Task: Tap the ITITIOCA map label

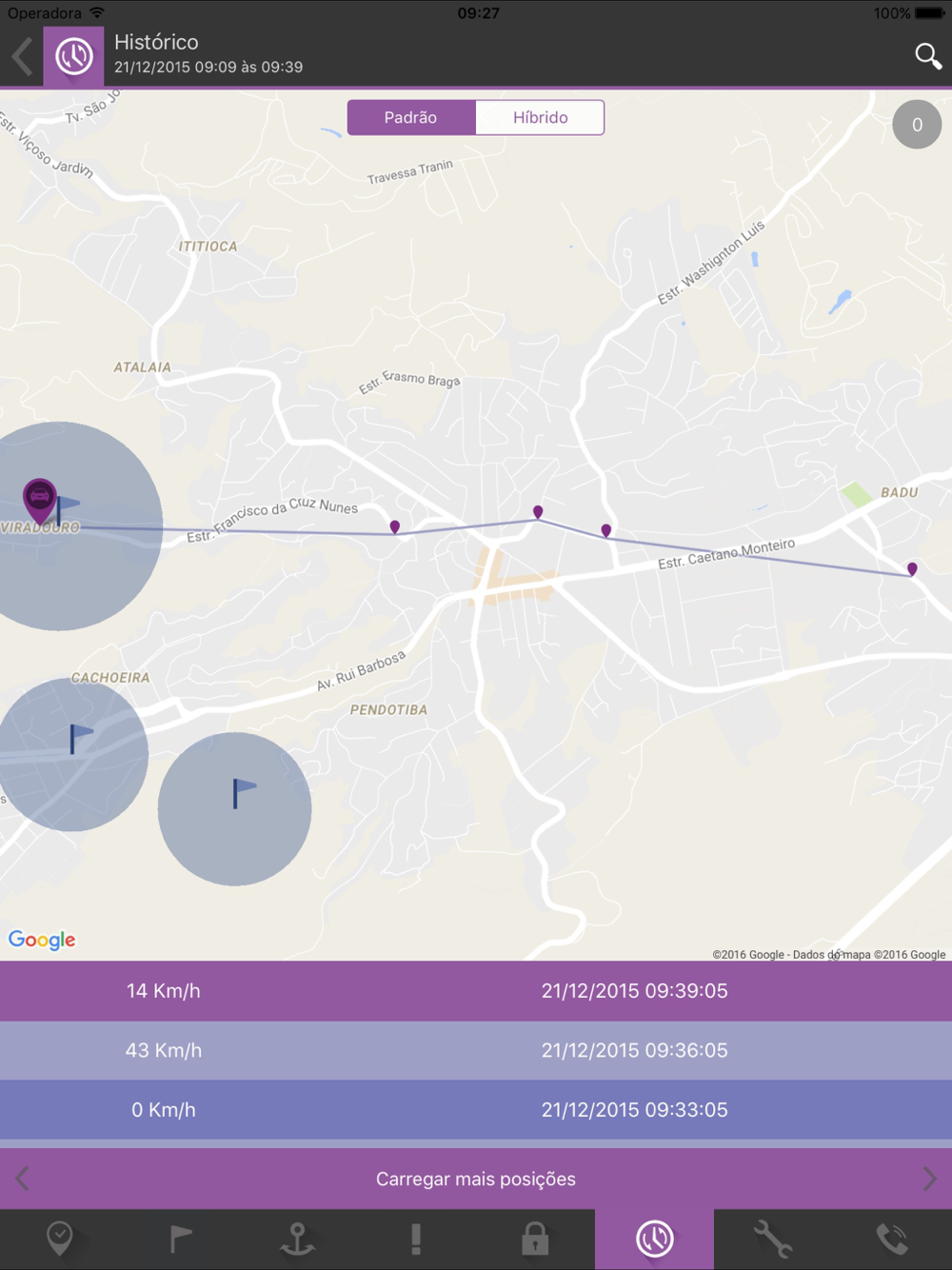Action: (208, 247)
